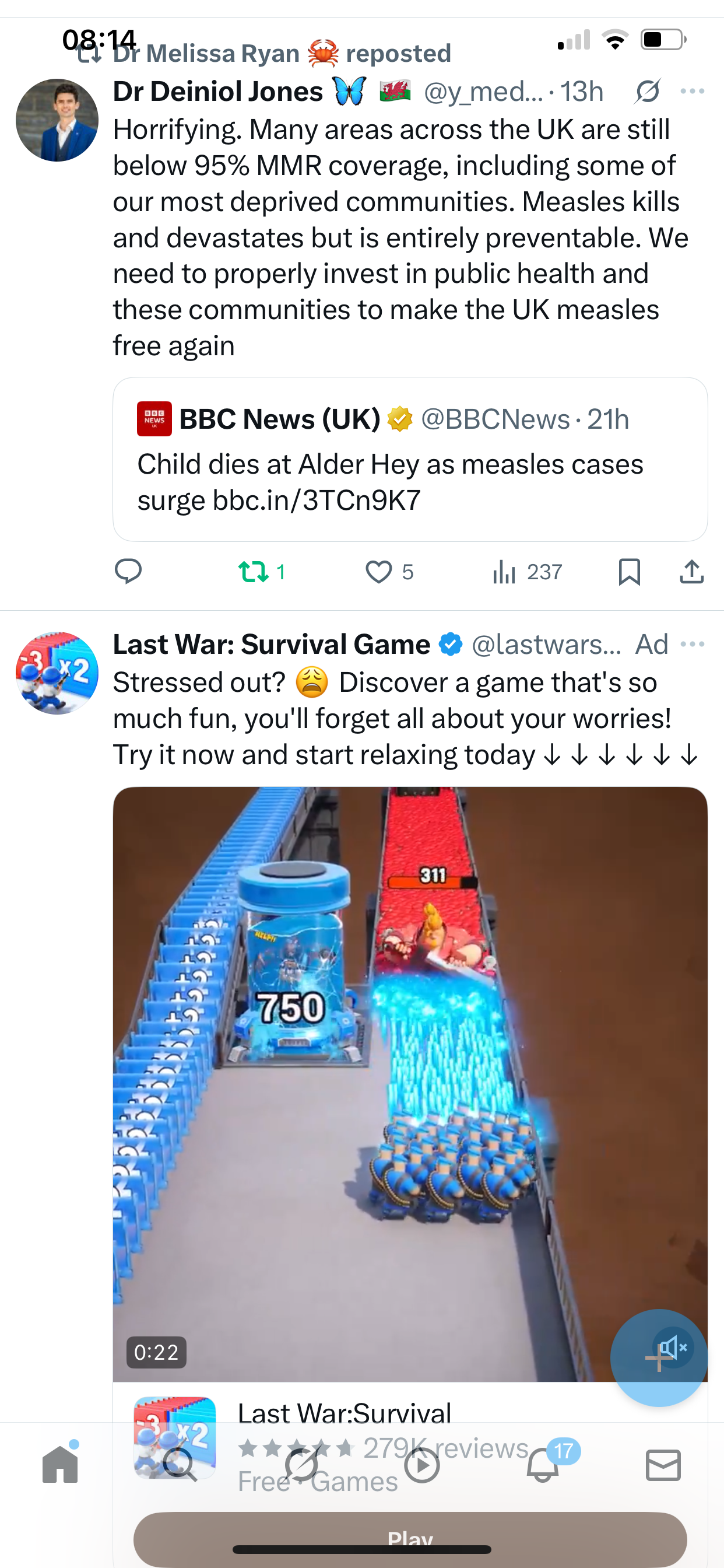
Task: Open the Messages envelope tab
Action: point(663,1465)
